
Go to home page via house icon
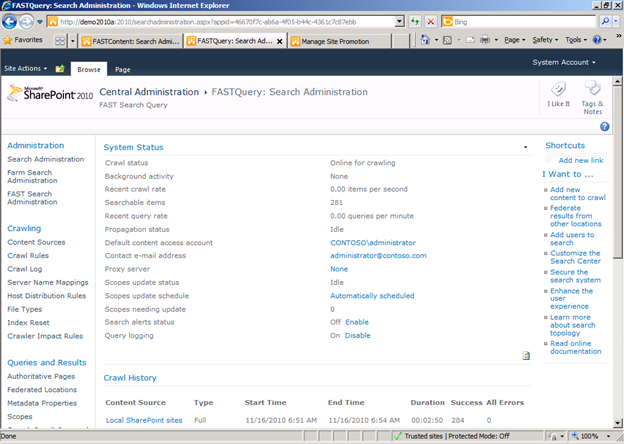[x=425, y=40]
